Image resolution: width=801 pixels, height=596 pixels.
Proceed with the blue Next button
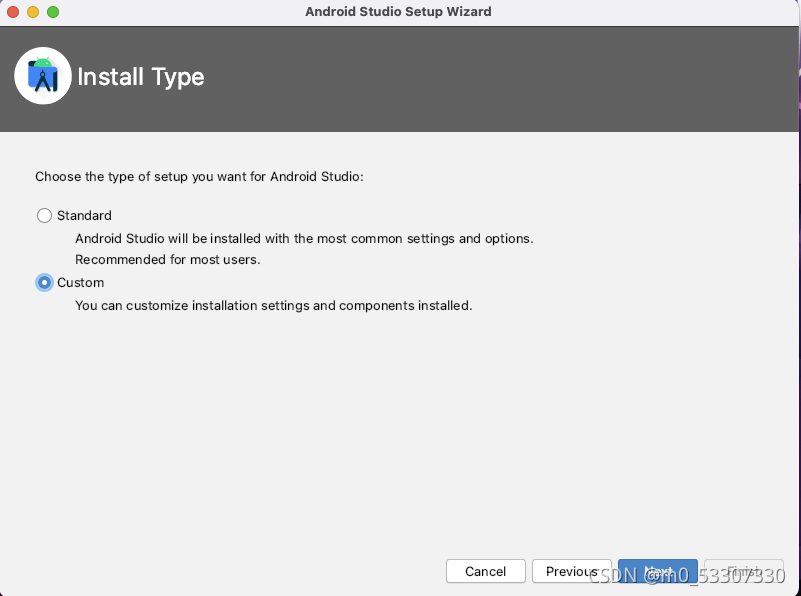(x=657, y=571)
